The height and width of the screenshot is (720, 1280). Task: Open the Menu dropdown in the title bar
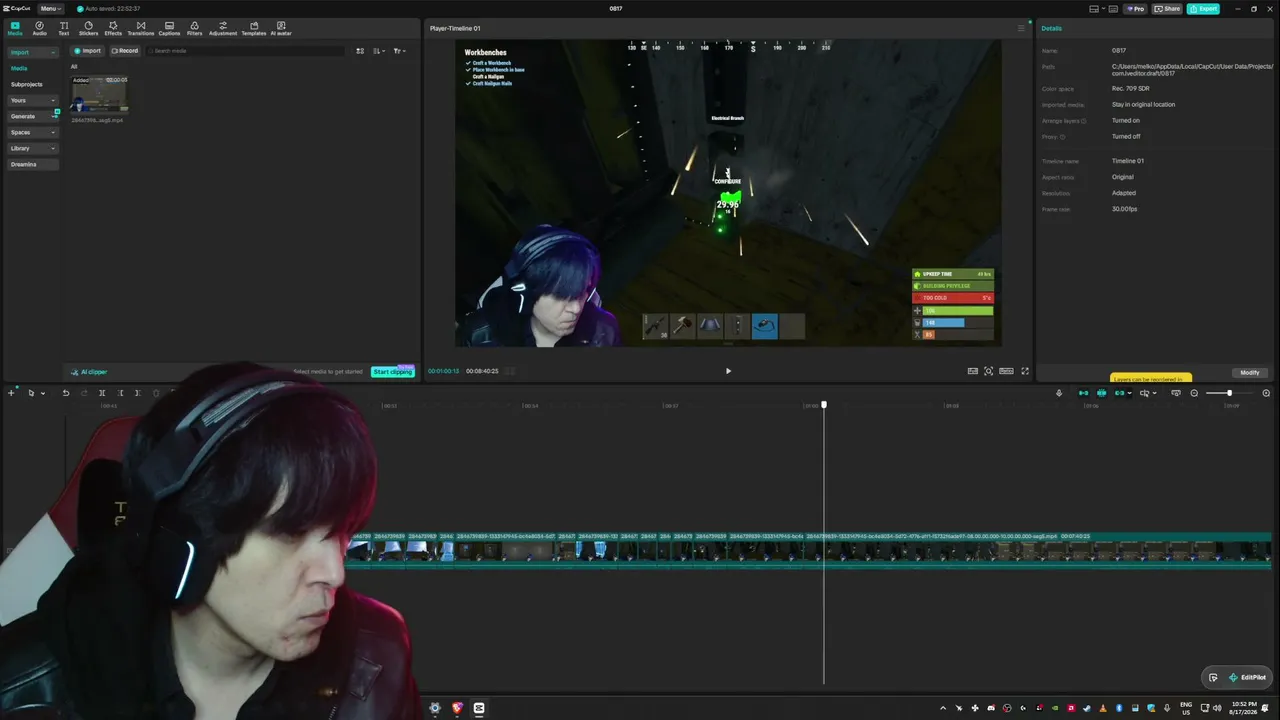[49, 9]
